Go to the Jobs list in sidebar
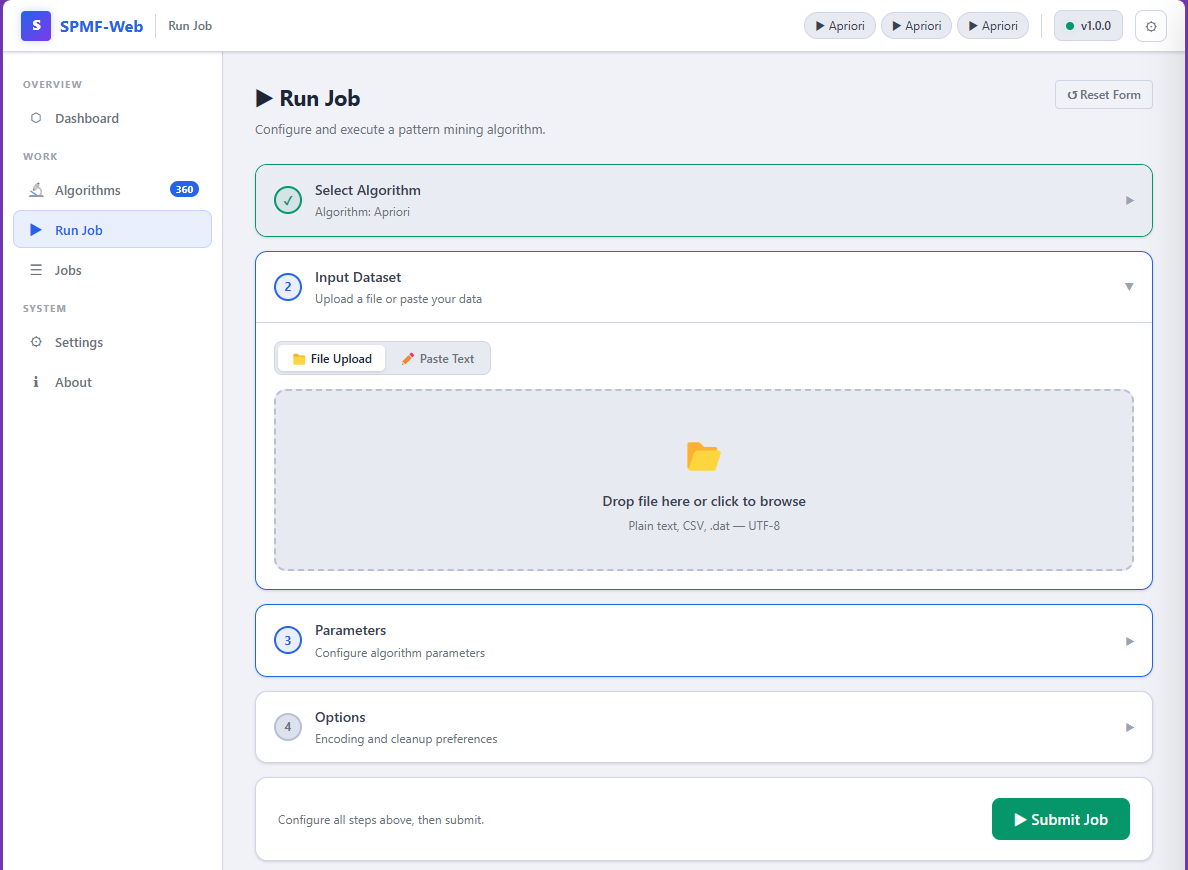The height and width of the screenshot is (870, 1188). [68, 270]
